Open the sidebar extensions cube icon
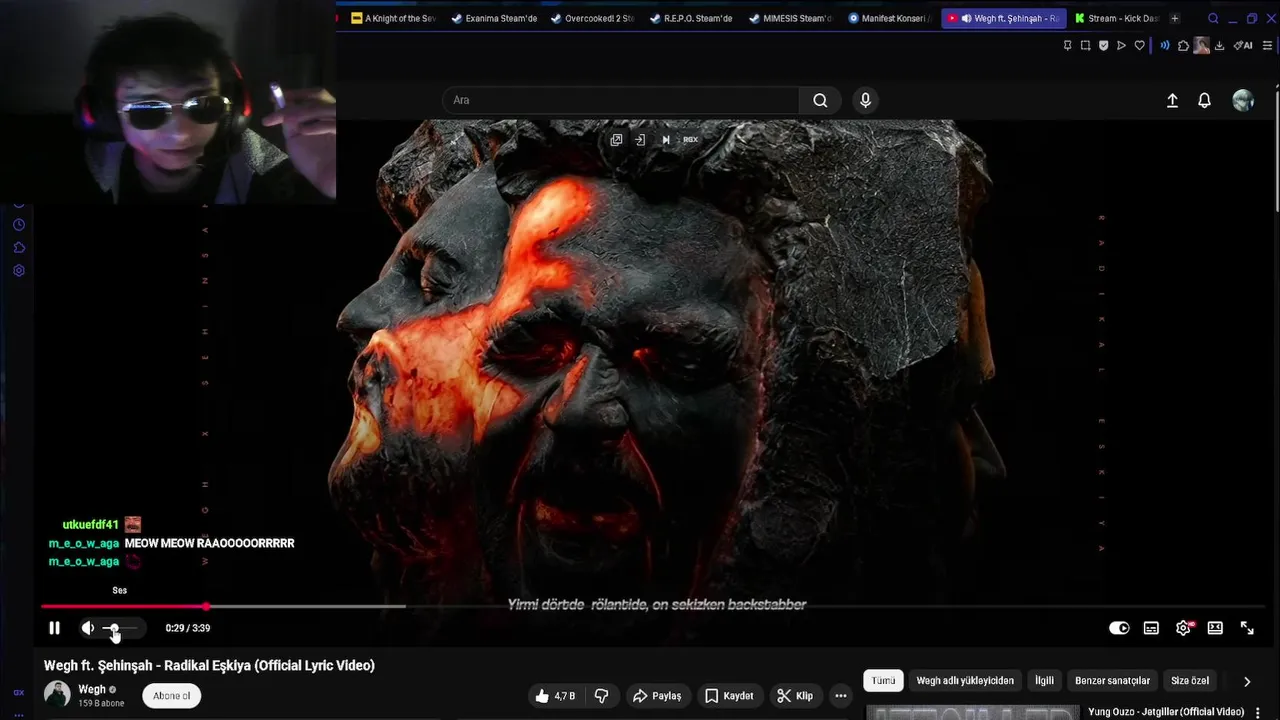The height and width of the screenshot is (720, 1280). (19, 247)
